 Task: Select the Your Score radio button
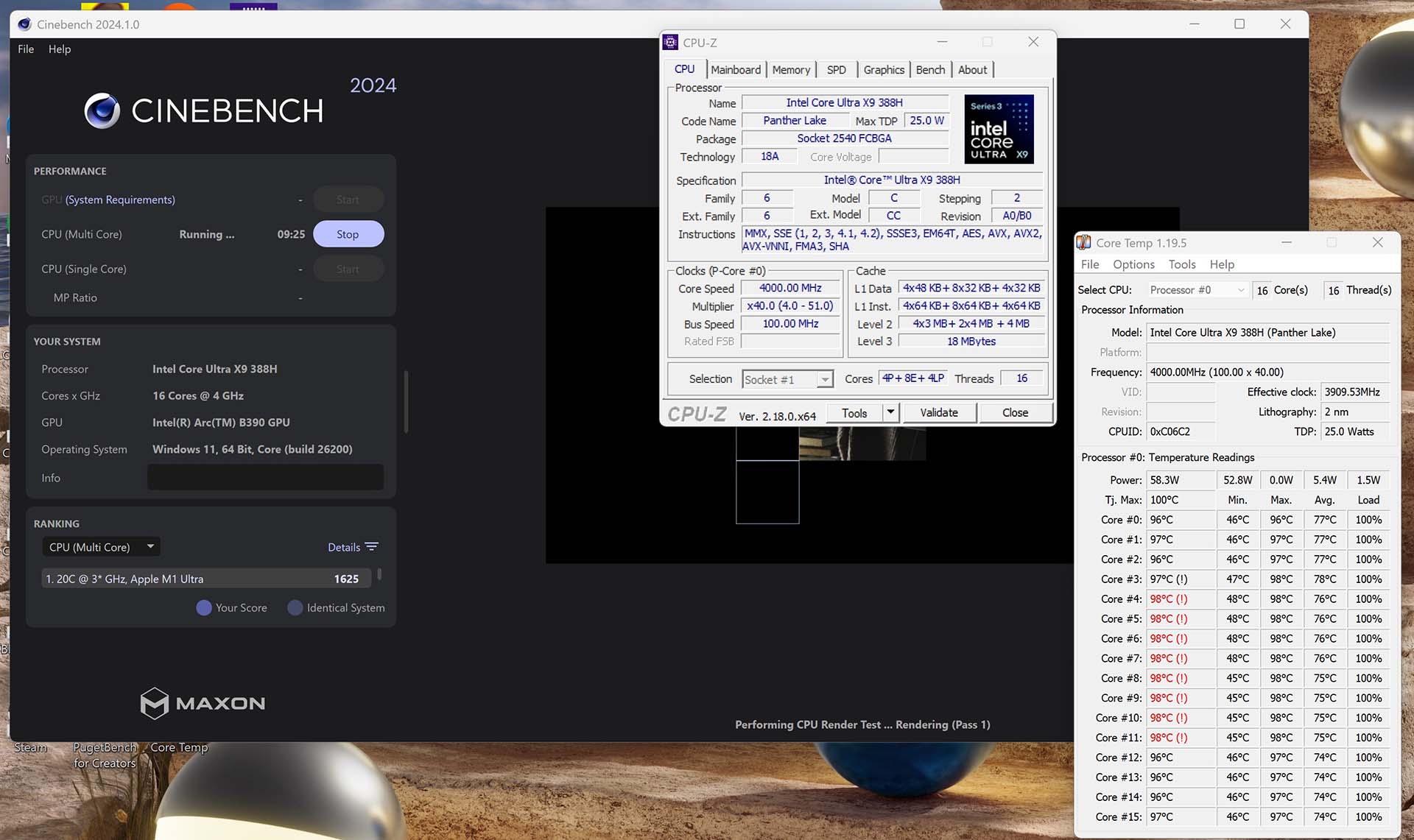coord(203,607)
